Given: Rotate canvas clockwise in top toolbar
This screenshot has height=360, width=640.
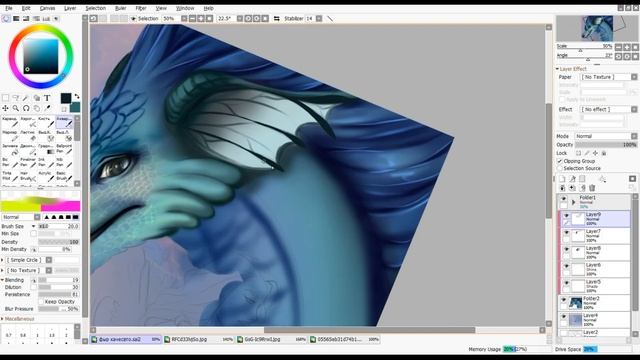Looking at the screenshot, I should click(256, 18).
